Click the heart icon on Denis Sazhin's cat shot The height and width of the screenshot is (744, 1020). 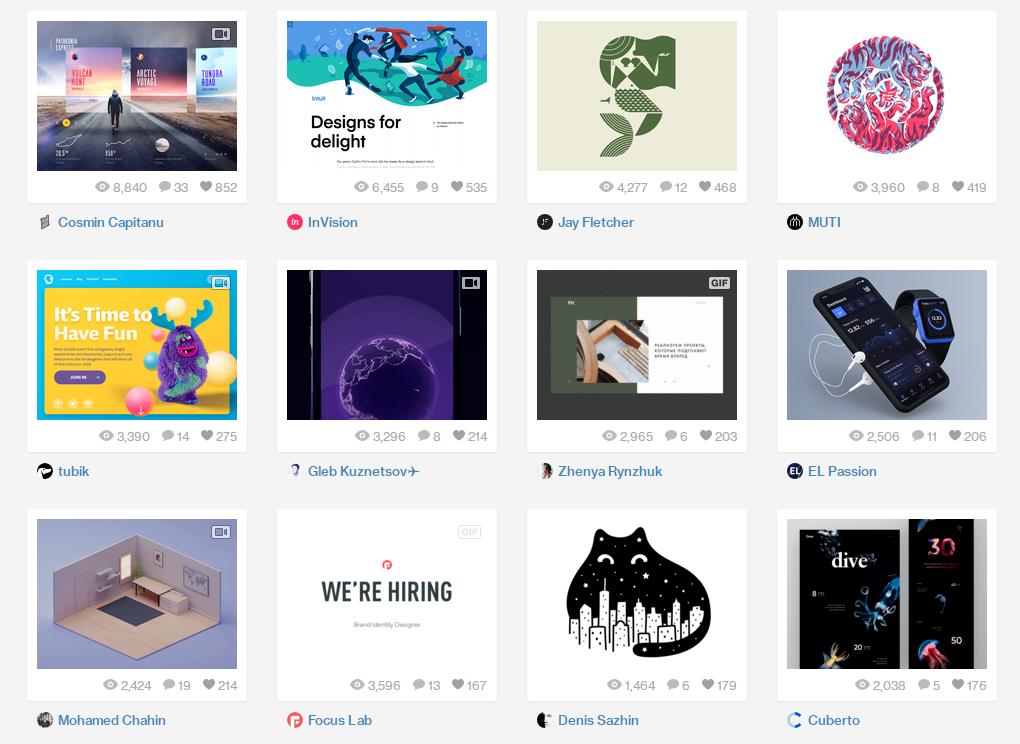pyautogui.click(x=708, y=684)
